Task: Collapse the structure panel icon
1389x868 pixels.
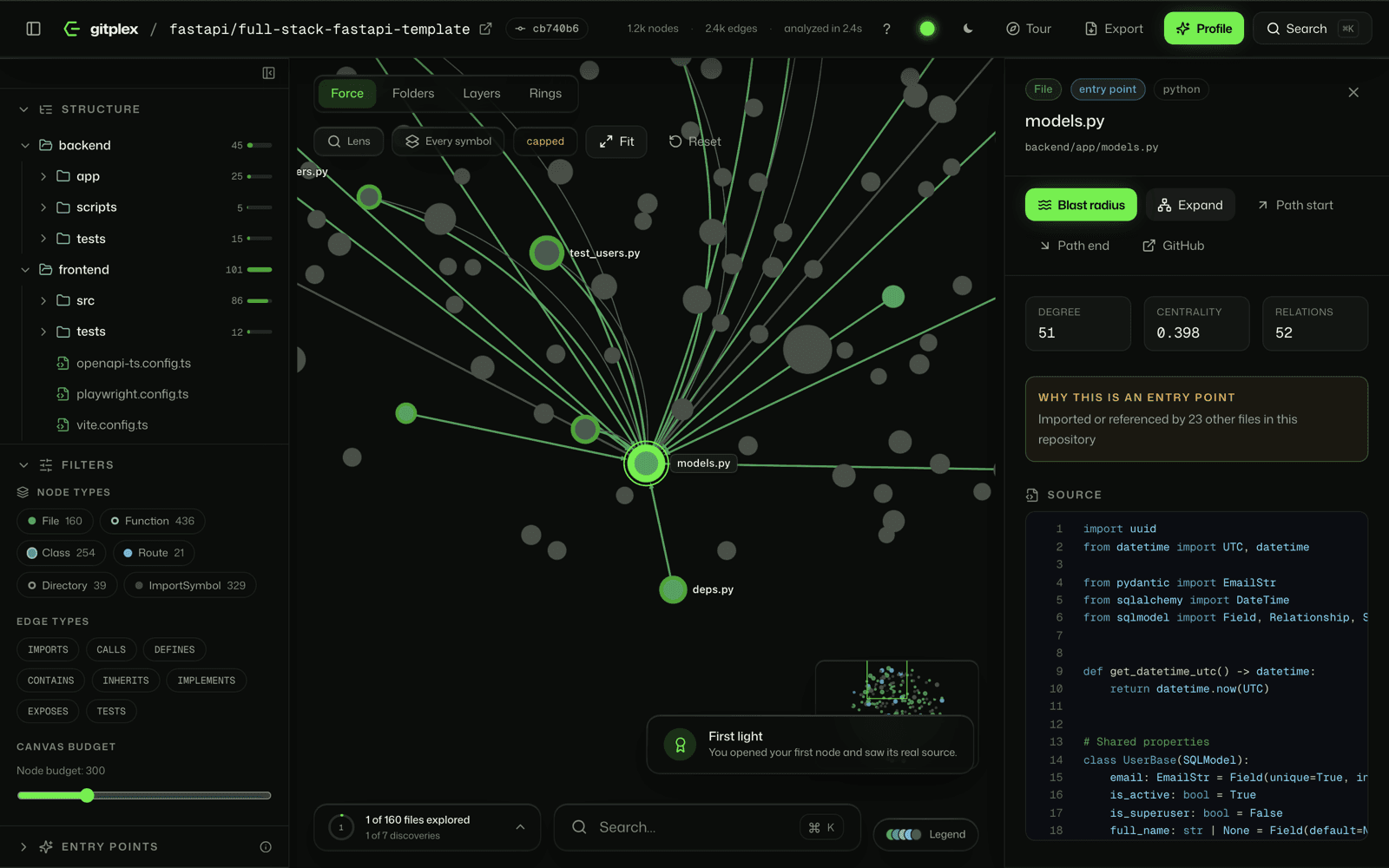Action: (x=269, y=73)
